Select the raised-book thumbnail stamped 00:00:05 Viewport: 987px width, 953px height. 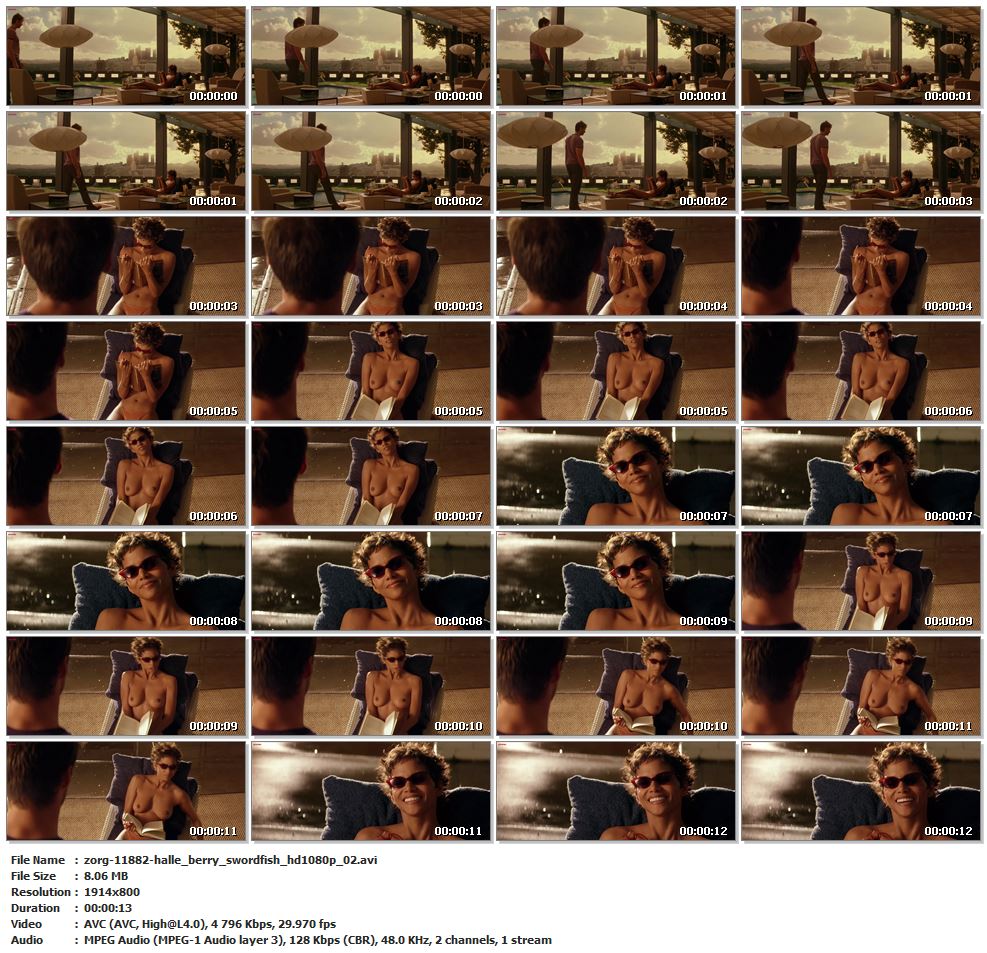pos(126,371)
